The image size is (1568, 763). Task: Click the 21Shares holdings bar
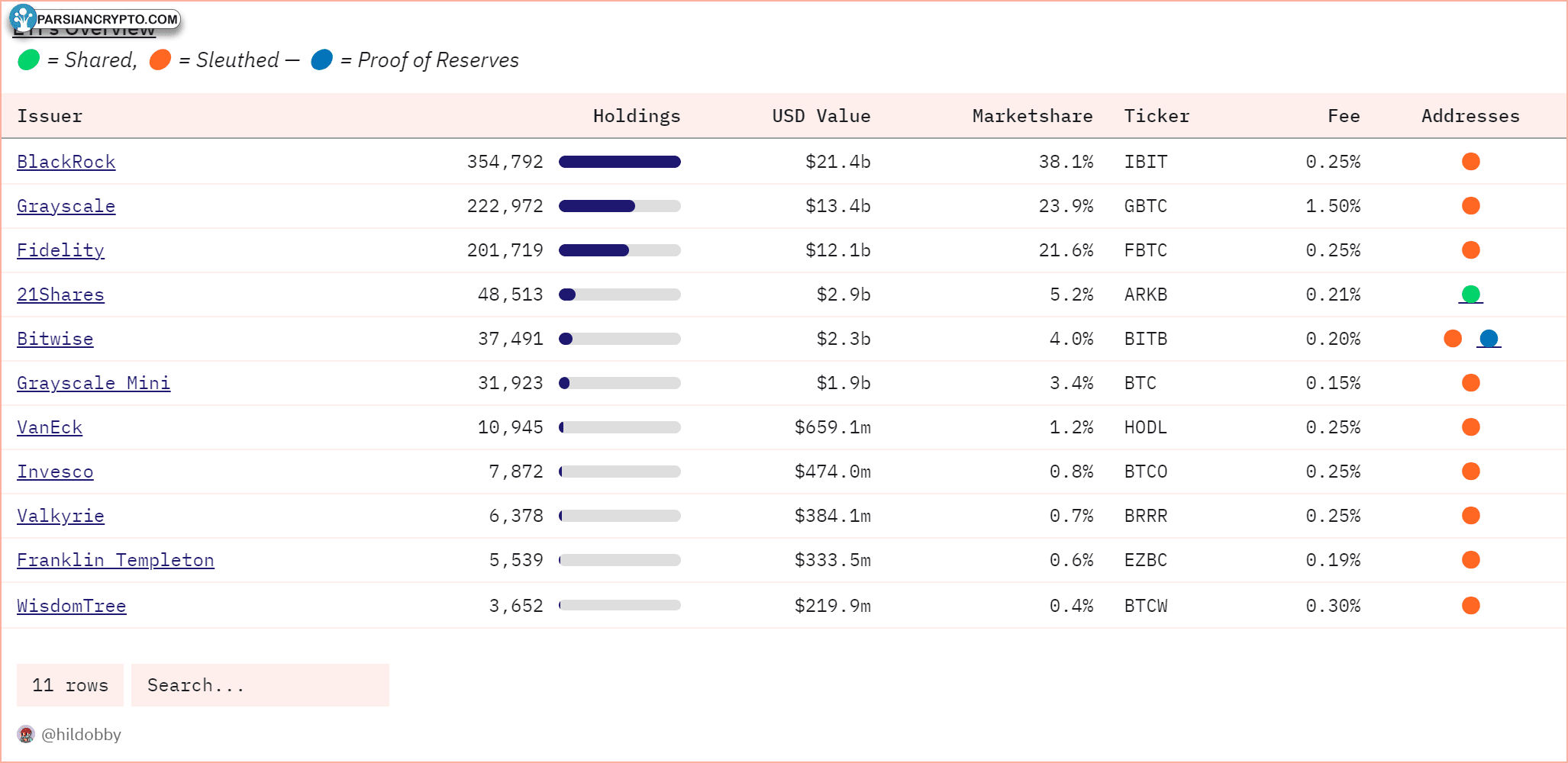(620, 295)
